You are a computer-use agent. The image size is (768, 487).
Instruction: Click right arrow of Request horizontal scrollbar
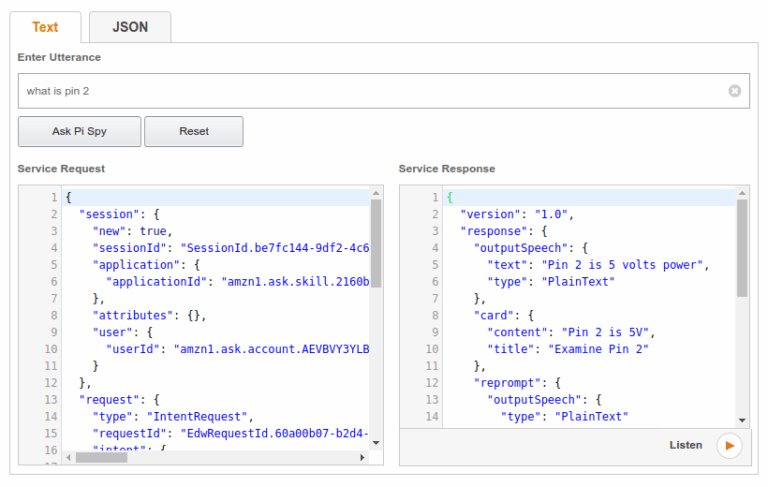[x=363, y=457]
